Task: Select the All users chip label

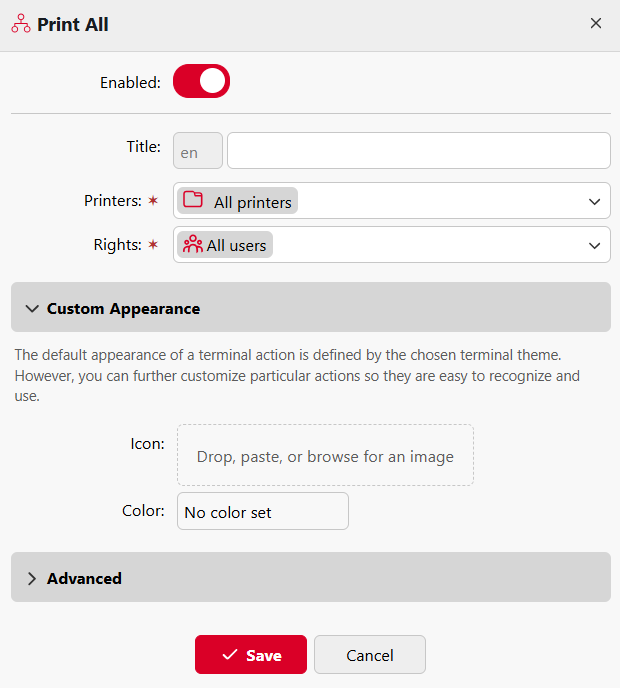Action: click(x=237, y=245)
